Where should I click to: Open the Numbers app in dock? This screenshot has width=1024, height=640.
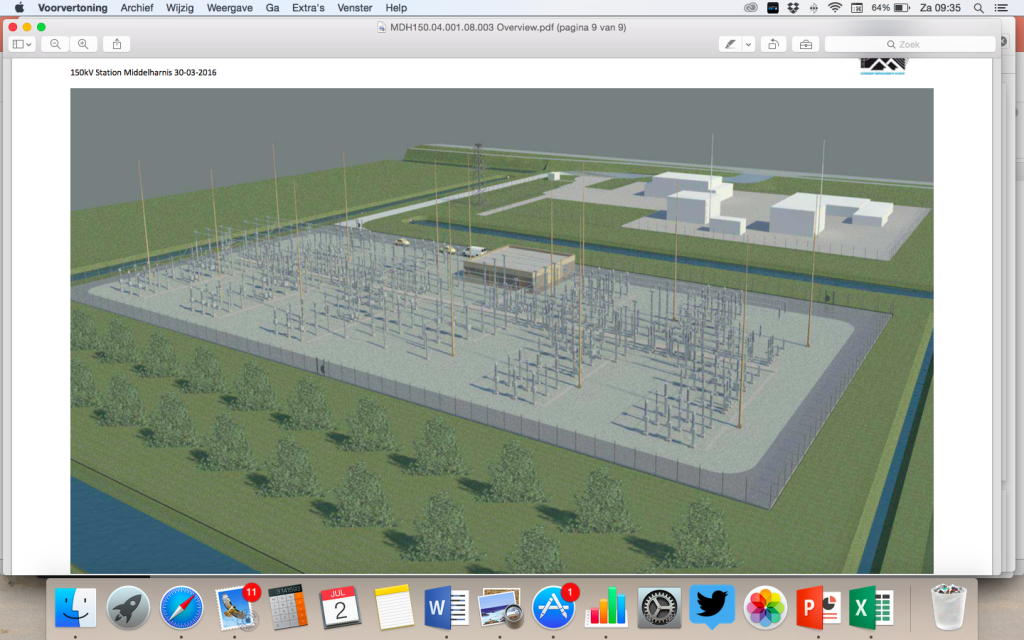[606, 607]
